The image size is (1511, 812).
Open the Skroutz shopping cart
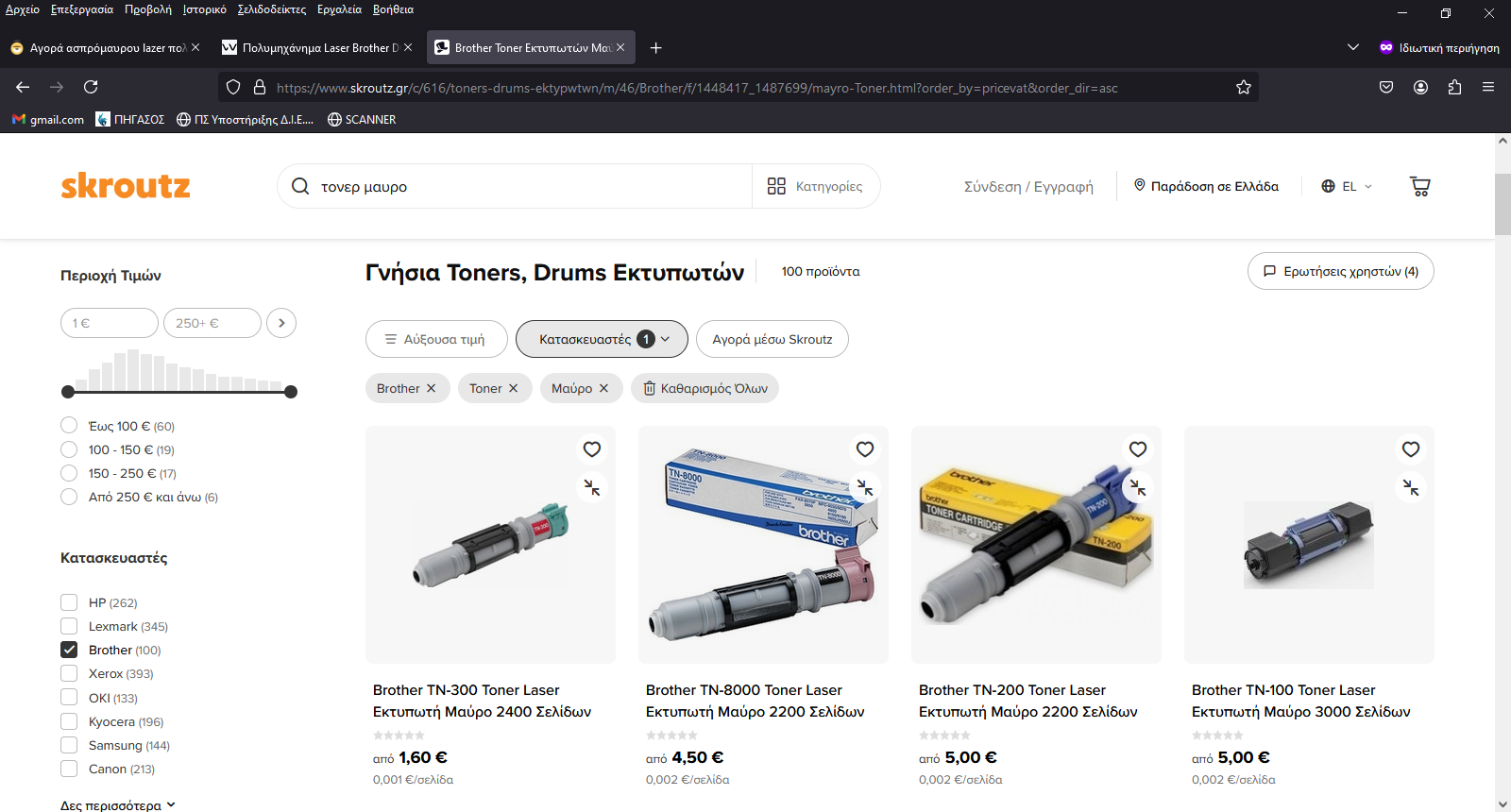pyautogui.click(x=1419, y=186)
